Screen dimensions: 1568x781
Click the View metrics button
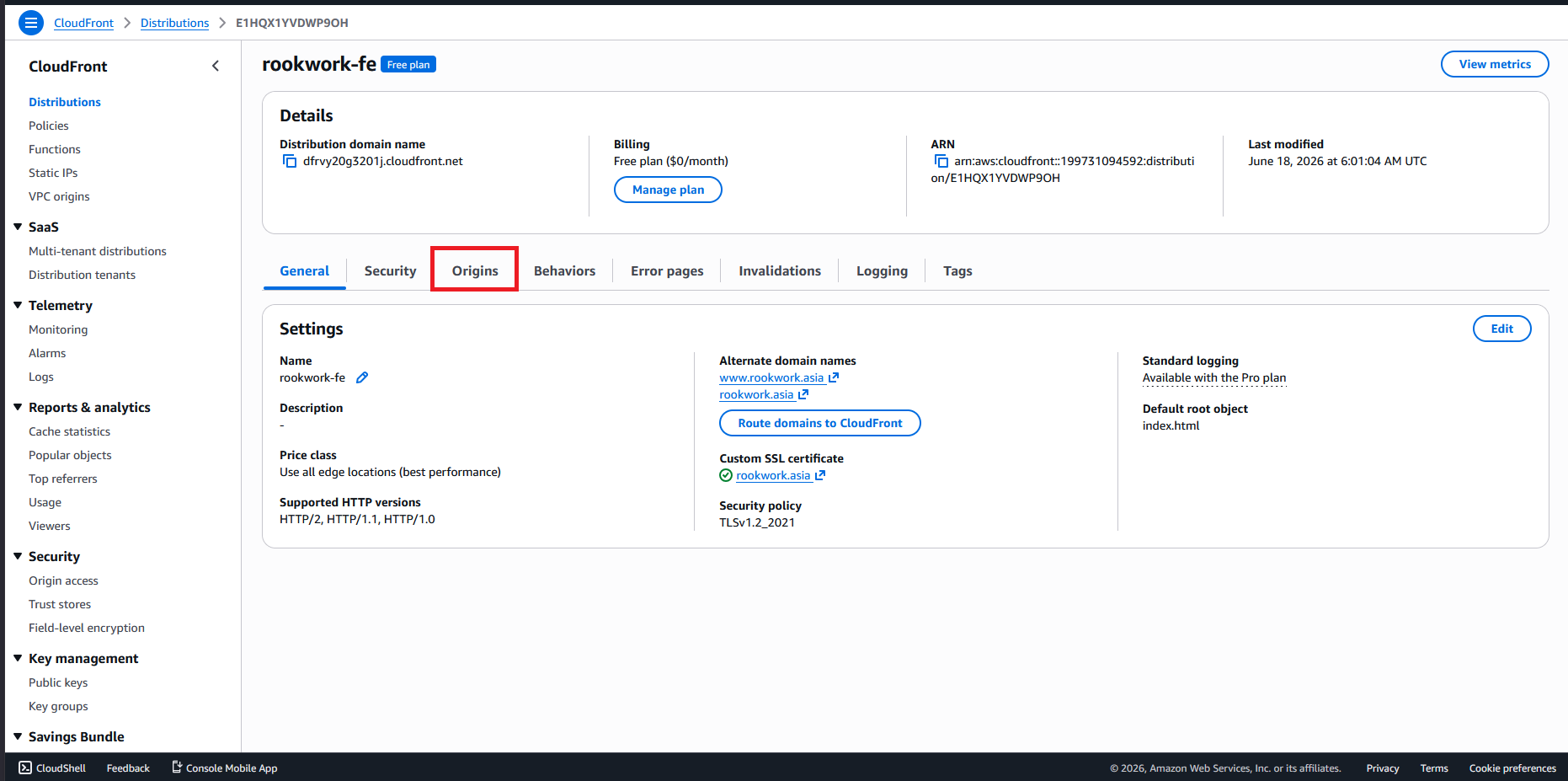(1495, 64)
